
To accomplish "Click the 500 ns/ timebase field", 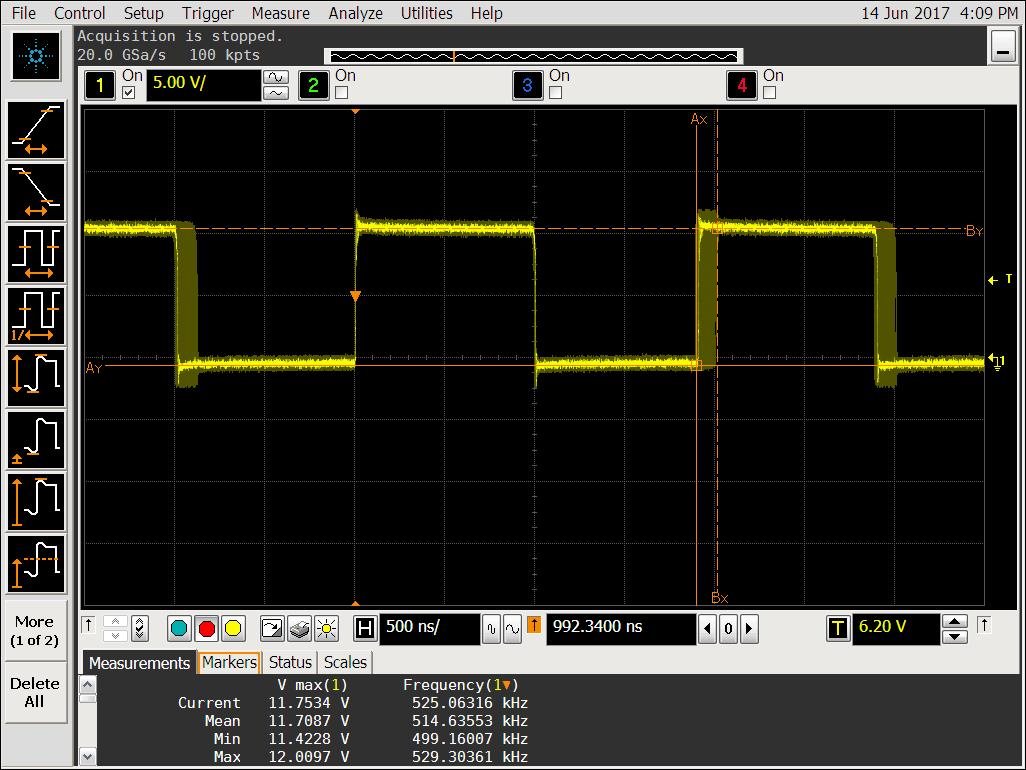I will click(x=430, y=629).
